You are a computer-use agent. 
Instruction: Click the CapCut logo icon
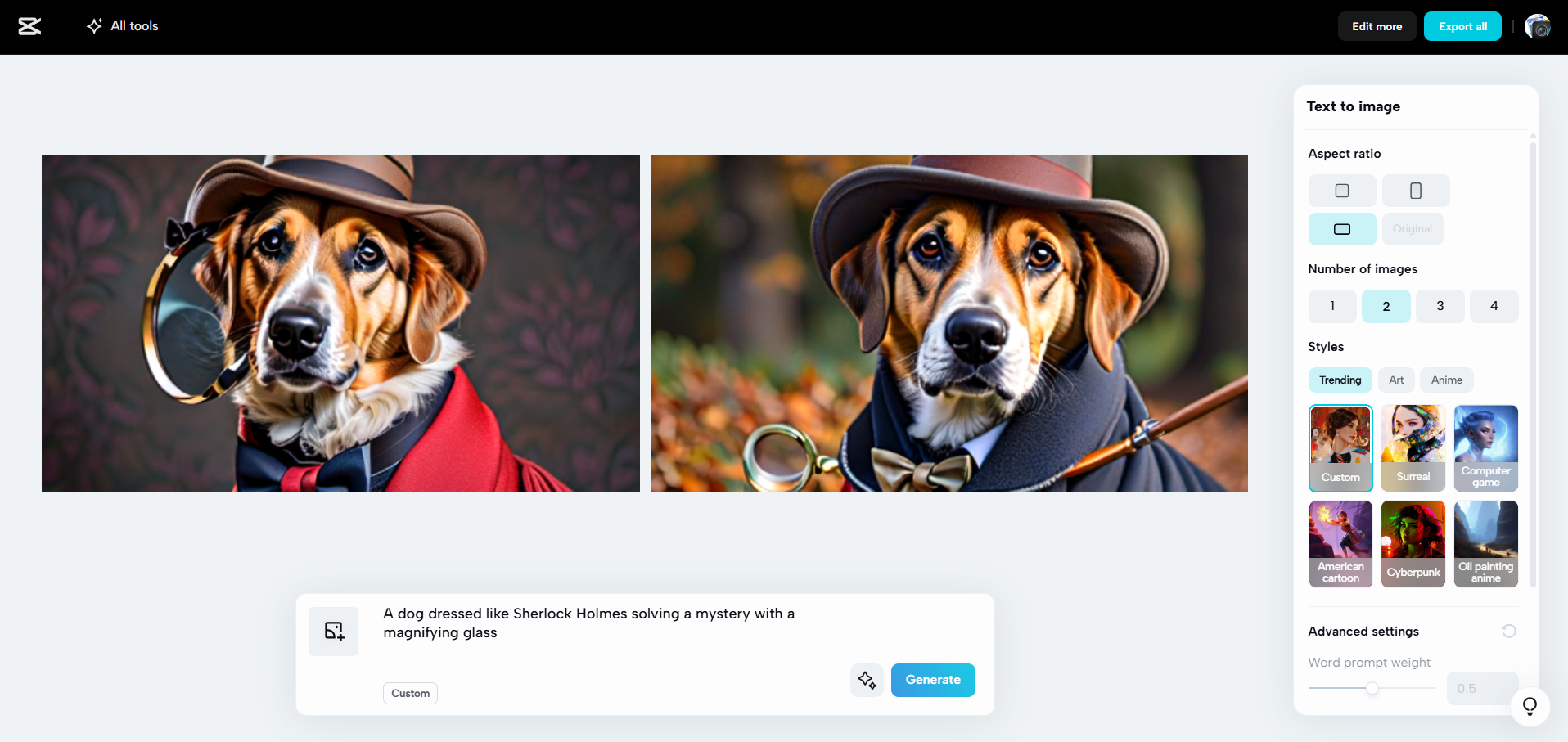tap(29, 26)
